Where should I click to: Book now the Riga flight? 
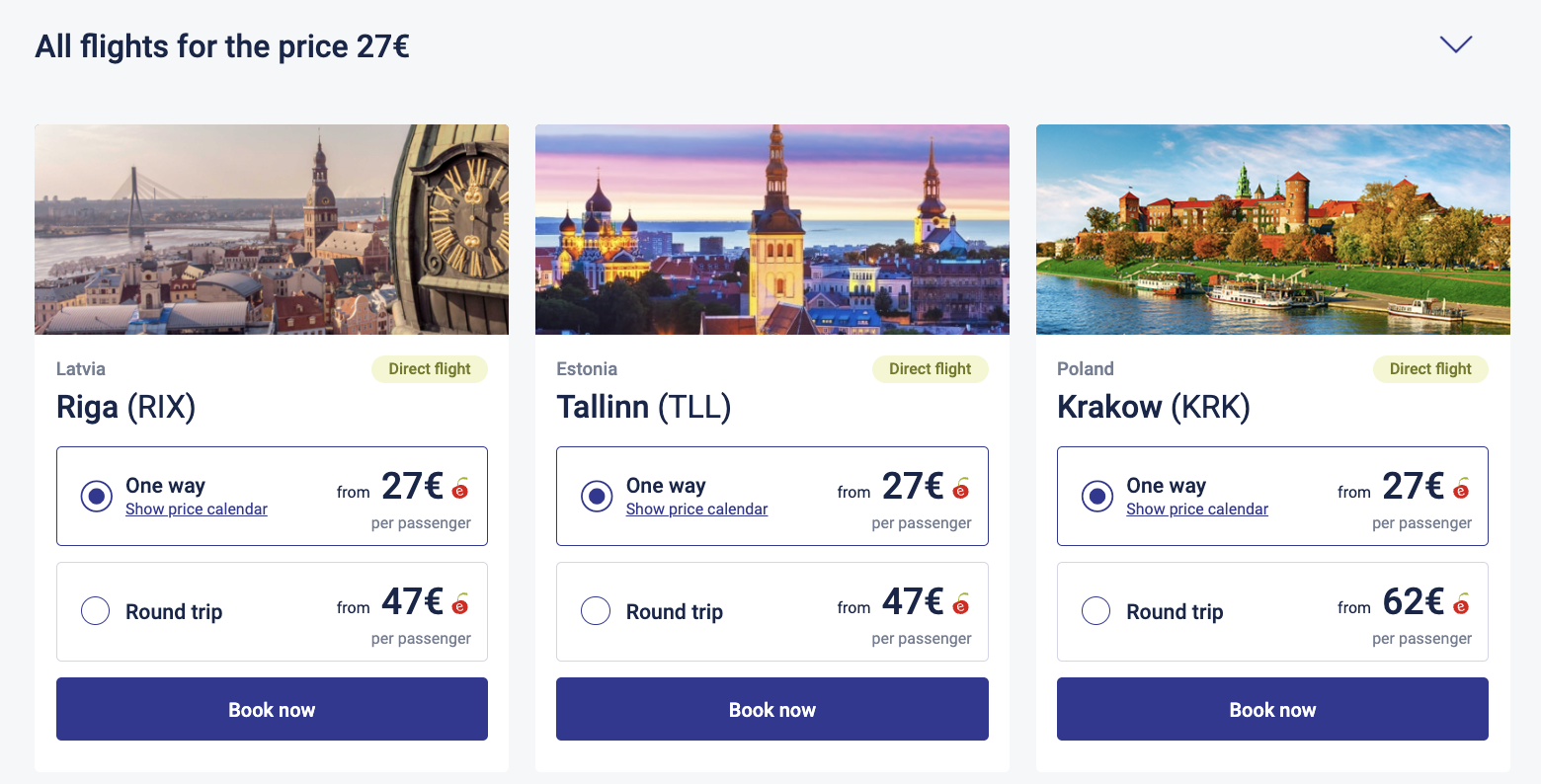[272, 709]
